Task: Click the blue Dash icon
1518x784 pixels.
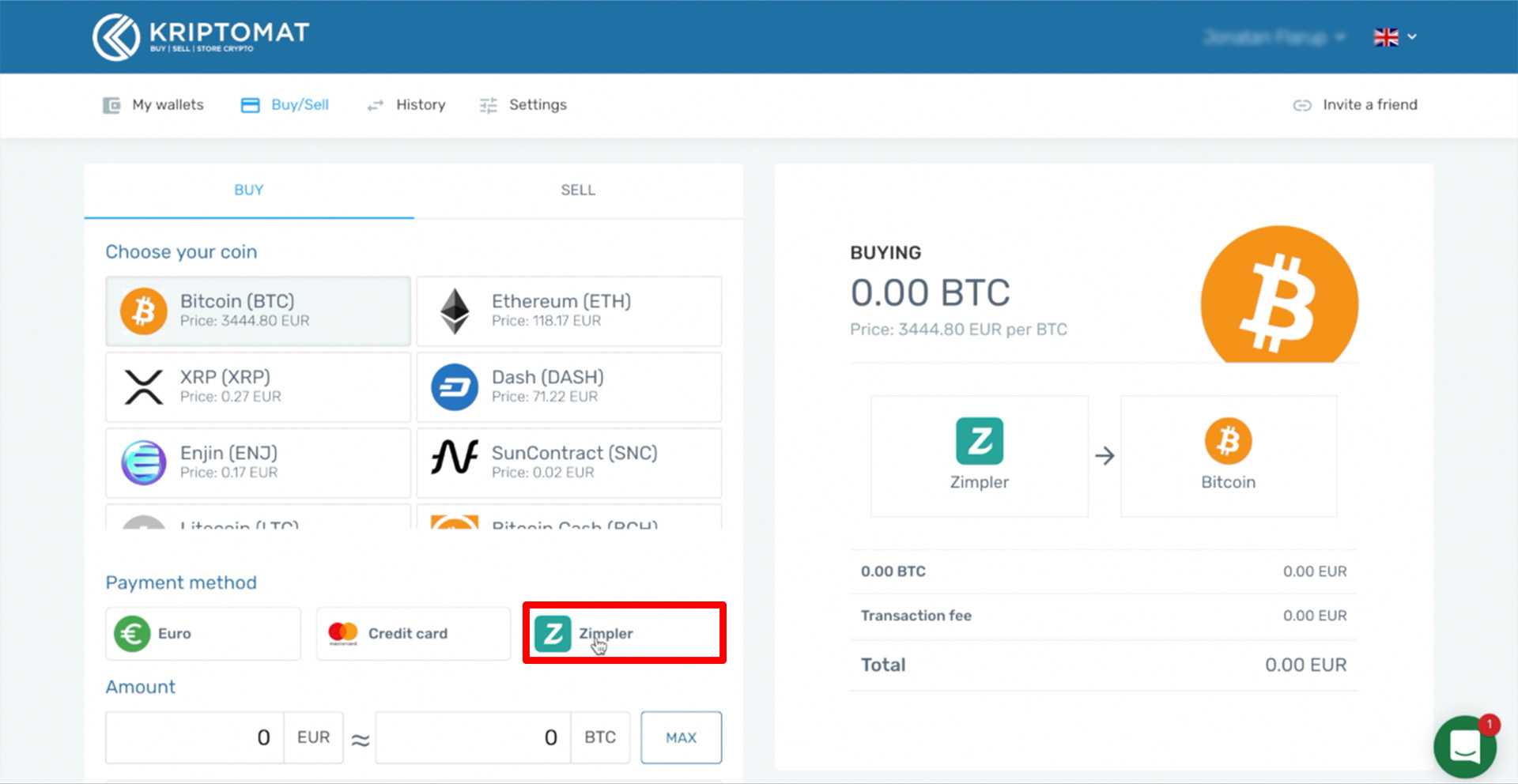Action: tap(455, 387)
